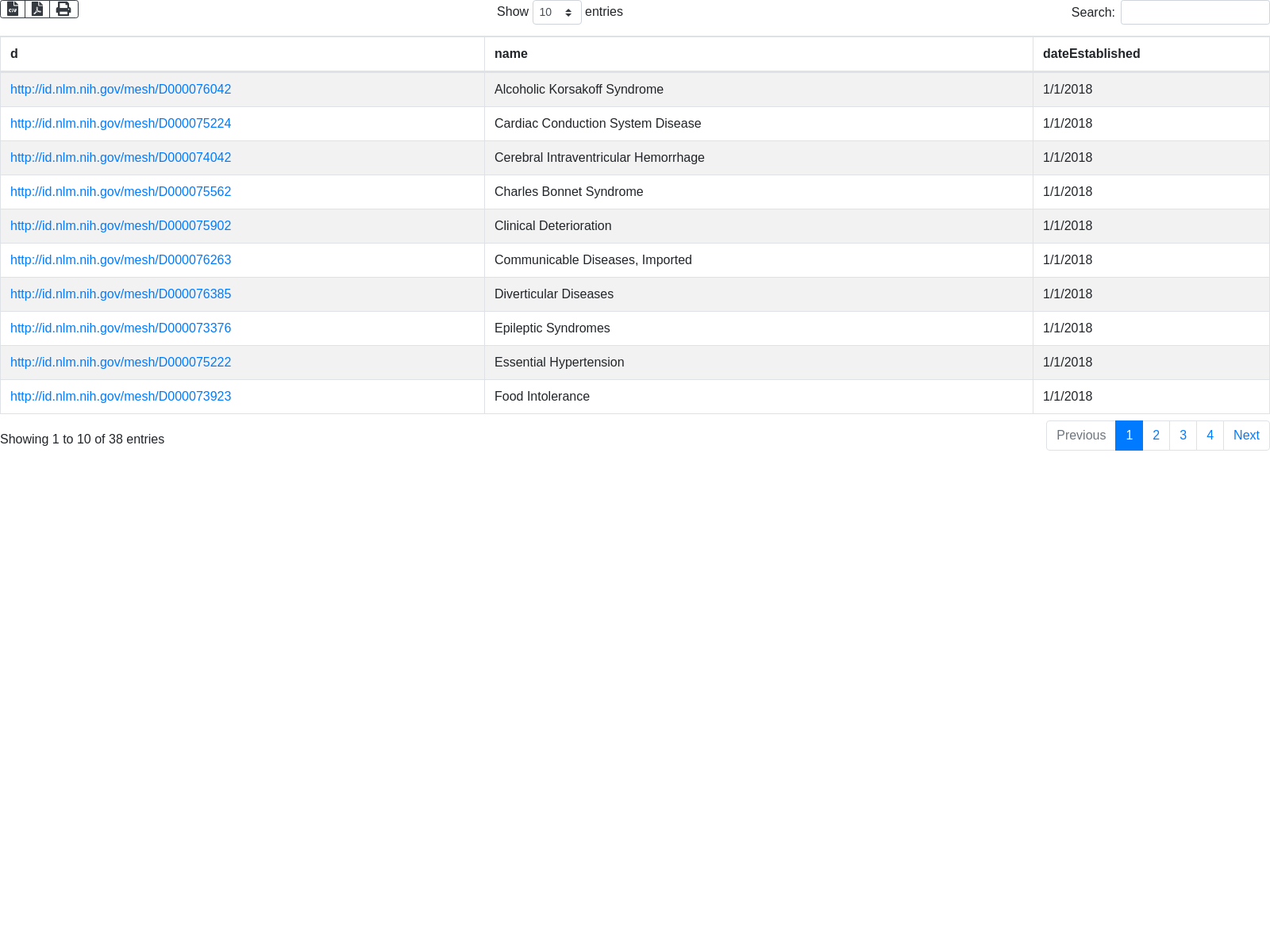Open MeSH link for Cardiac Conduction System Disease

(121, 124)
